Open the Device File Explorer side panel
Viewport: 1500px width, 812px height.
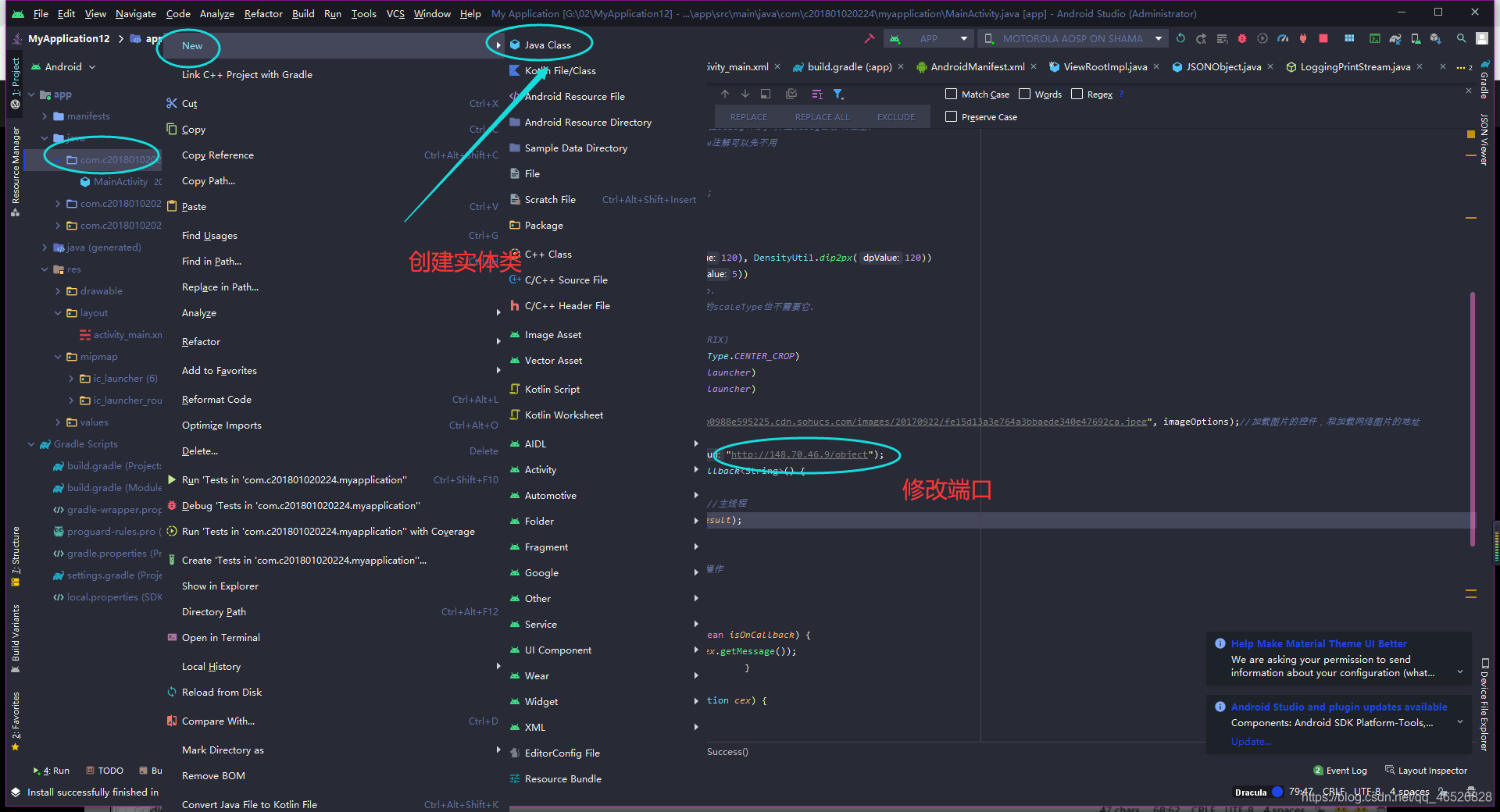[x=1484, y=707]
